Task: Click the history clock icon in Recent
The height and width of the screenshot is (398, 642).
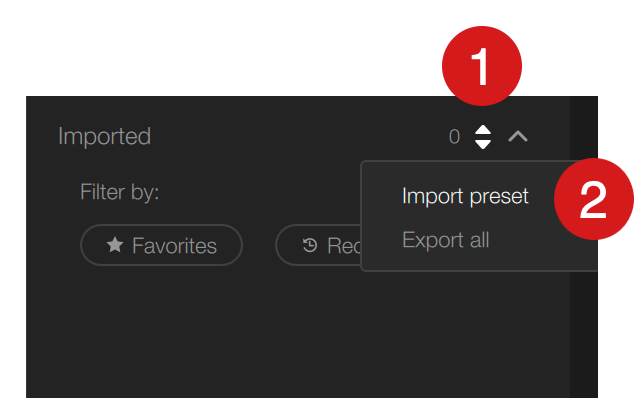Action: coord(310,245)
